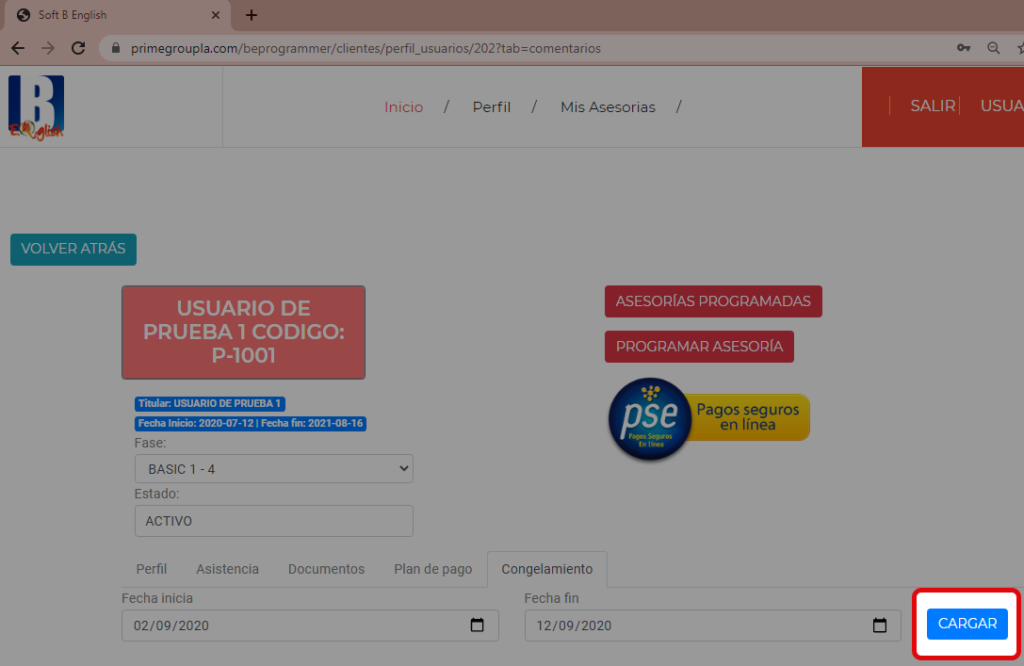1024x666 pixels.
Task: Click the VOLVER ATRÁS button
Action: (x=73, y=249)
